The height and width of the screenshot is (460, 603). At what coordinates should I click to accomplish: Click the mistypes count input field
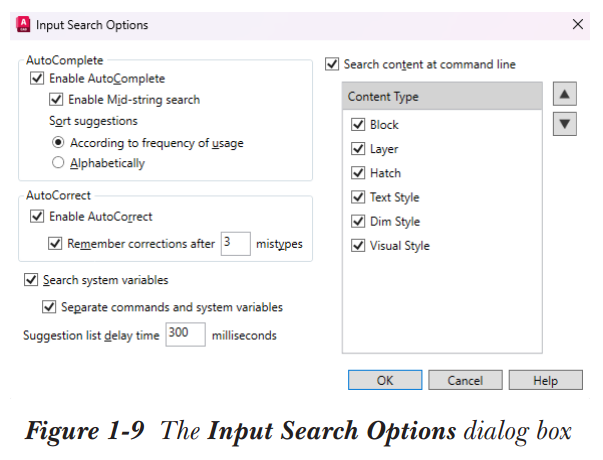(x=236, y=243)
